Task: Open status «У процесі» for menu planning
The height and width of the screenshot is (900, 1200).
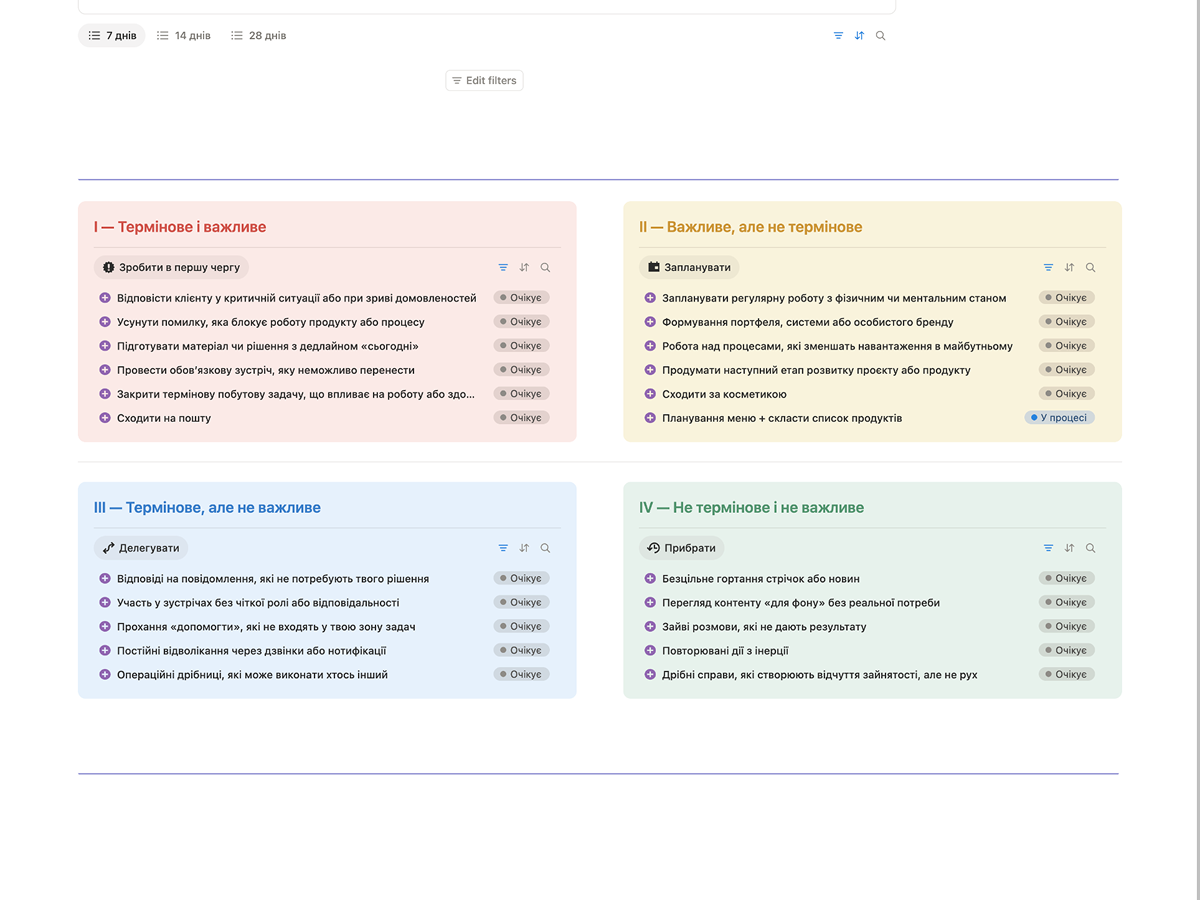Action: (x=1059, y=418)
